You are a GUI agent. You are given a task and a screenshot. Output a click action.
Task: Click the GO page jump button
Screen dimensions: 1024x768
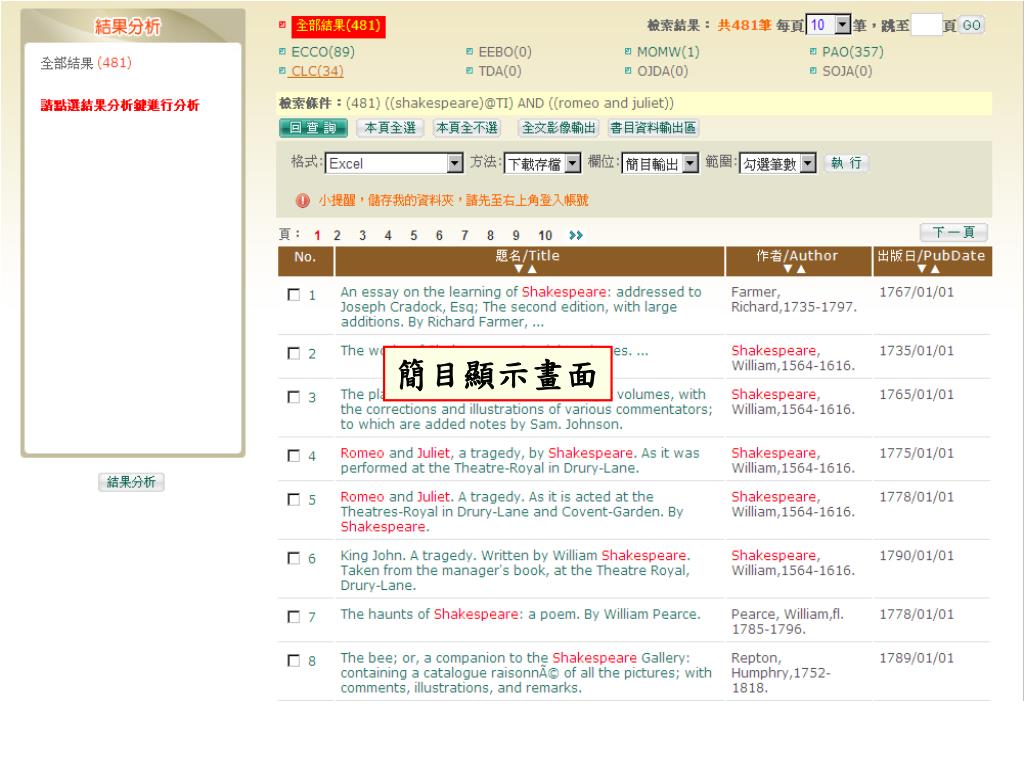(x=971, y=25)
